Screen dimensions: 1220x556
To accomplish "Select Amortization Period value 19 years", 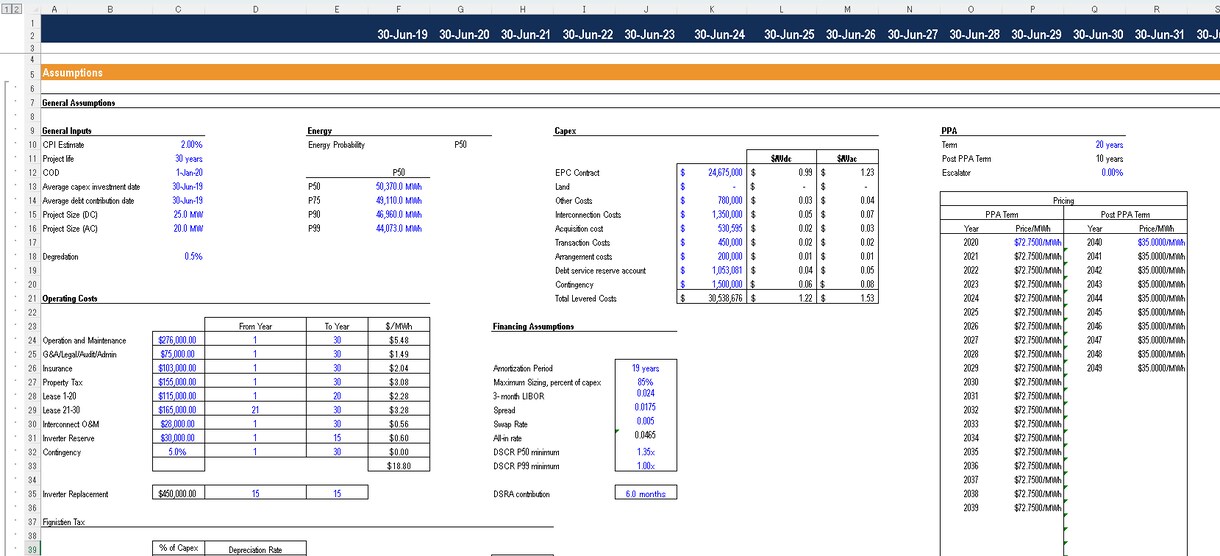I will [645, 369].
